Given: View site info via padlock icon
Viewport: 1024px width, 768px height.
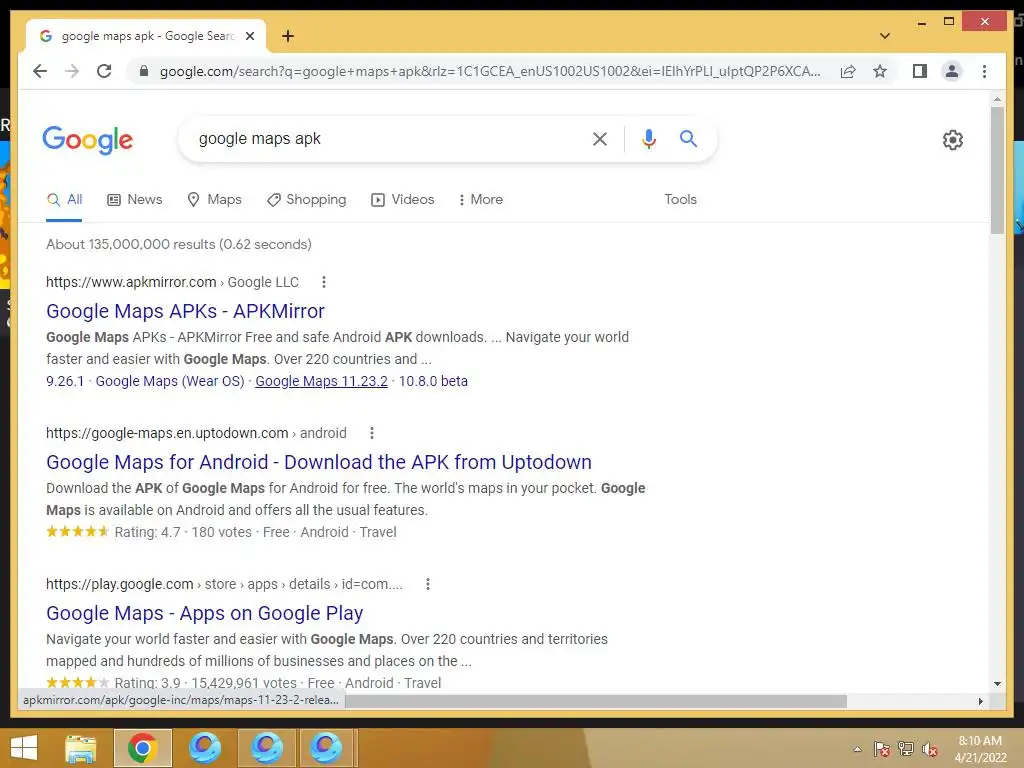Looking at the screenshot, I should click(144, 71).
